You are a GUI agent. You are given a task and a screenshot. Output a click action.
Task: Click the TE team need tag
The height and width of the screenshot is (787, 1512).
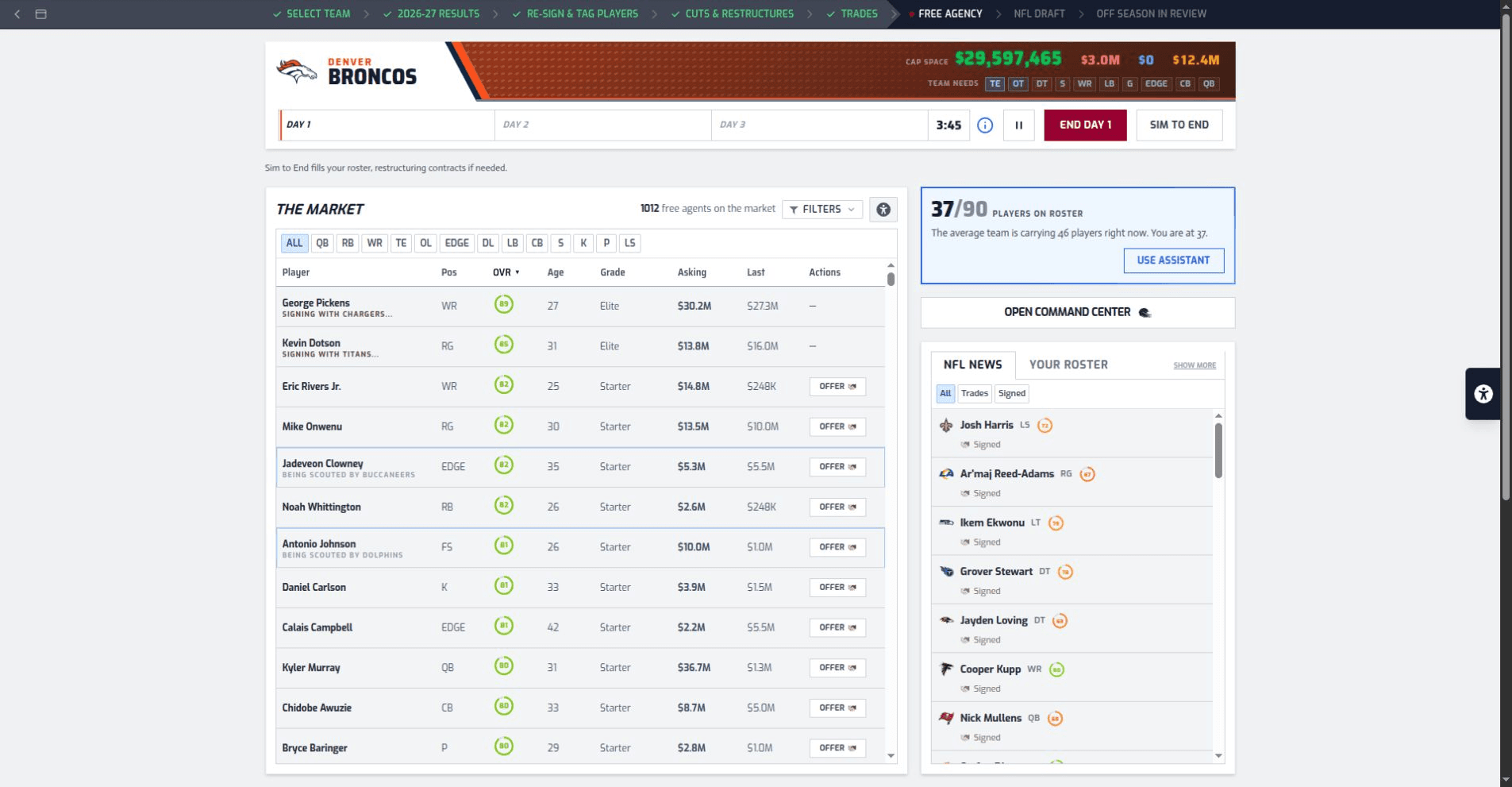pyautogui.click(x=995, y=83)
